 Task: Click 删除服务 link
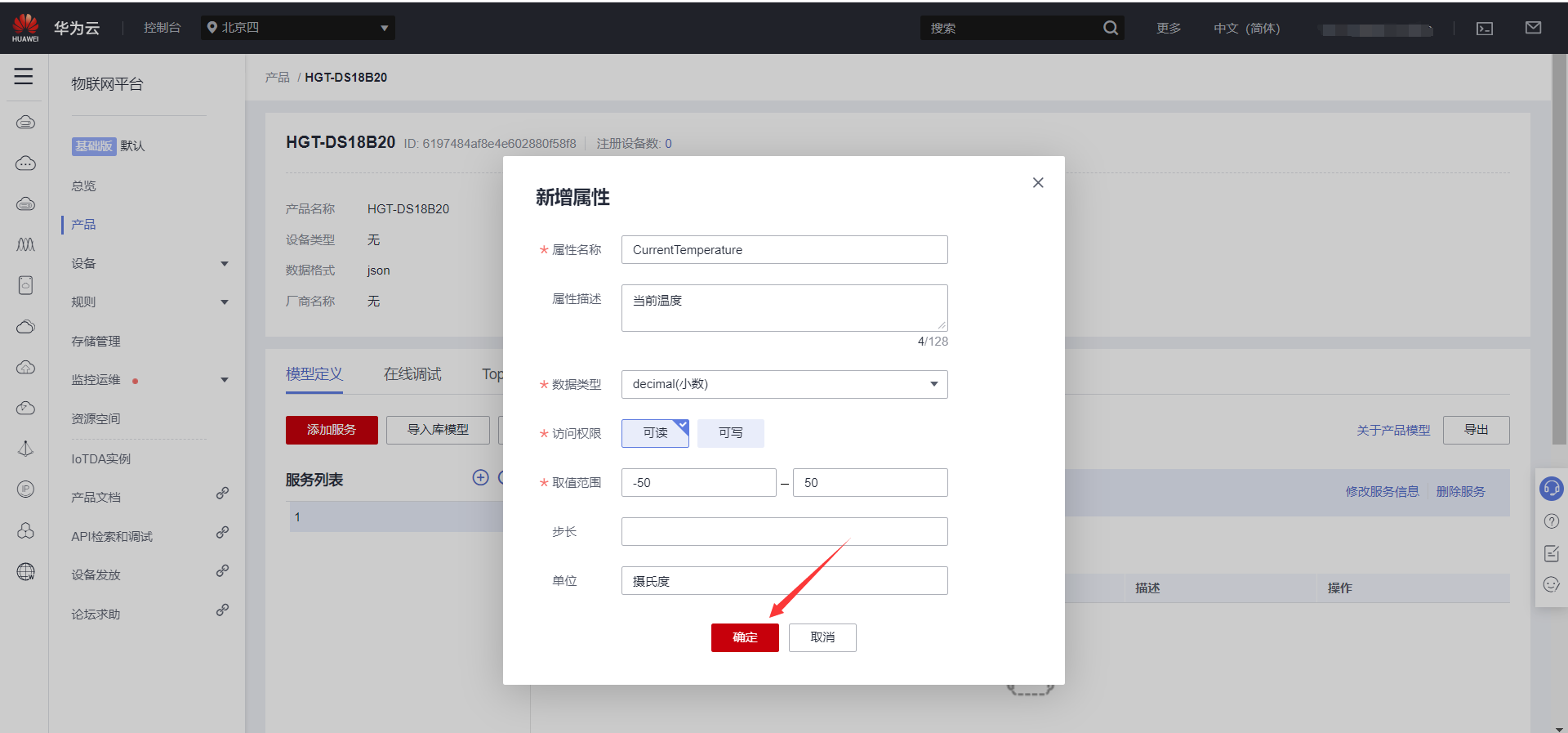tap(1461, 491)
